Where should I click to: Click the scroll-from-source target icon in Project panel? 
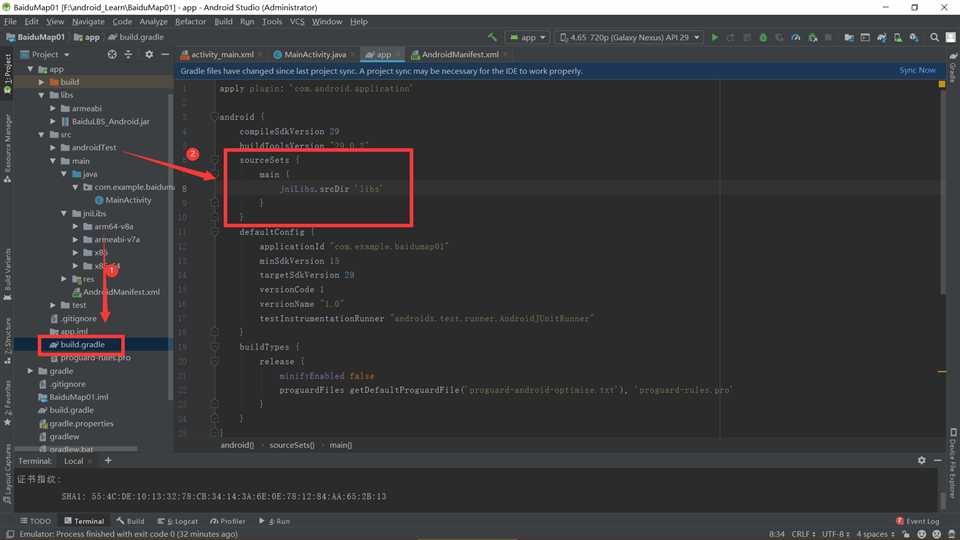[111, 54]
